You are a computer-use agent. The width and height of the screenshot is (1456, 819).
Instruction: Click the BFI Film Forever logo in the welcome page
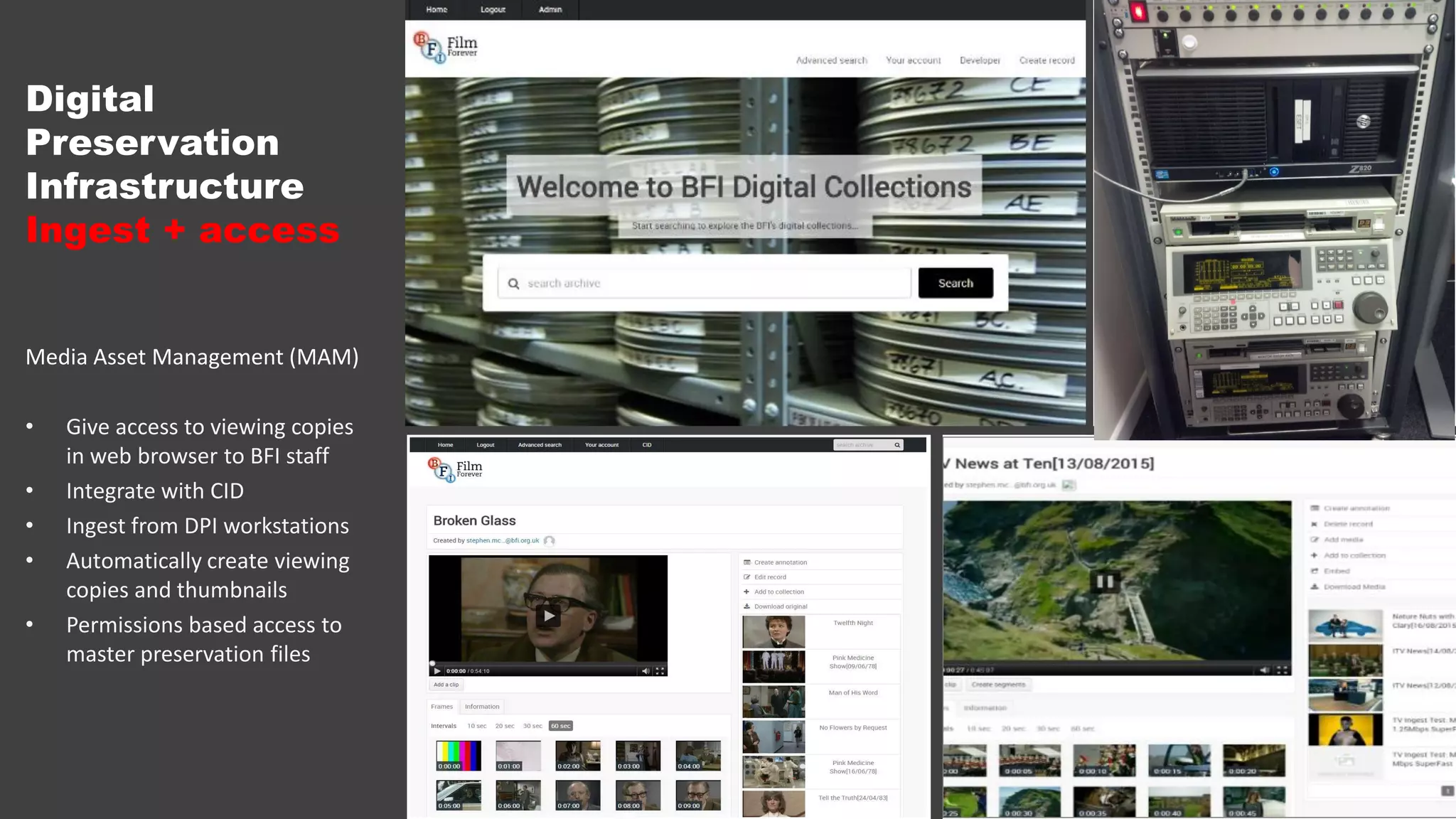tap(446, 47)
